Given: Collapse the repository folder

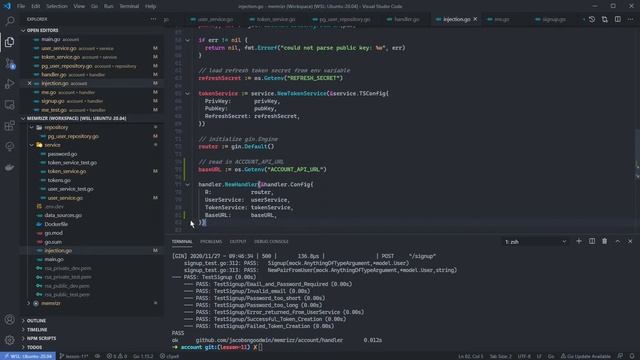Looking at the screenshot, I should (56, 127).
